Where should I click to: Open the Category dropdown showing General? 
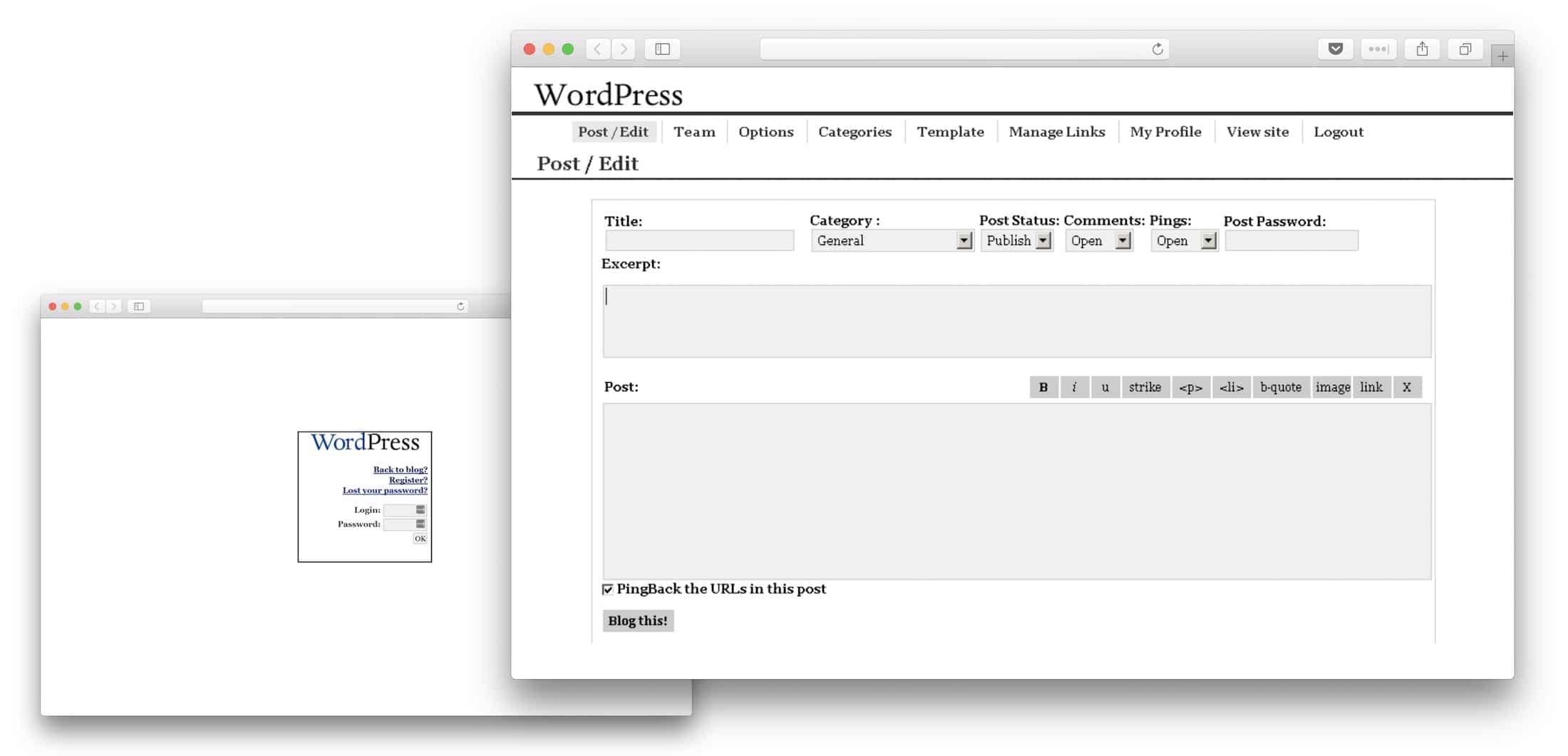tap(892, 241)
